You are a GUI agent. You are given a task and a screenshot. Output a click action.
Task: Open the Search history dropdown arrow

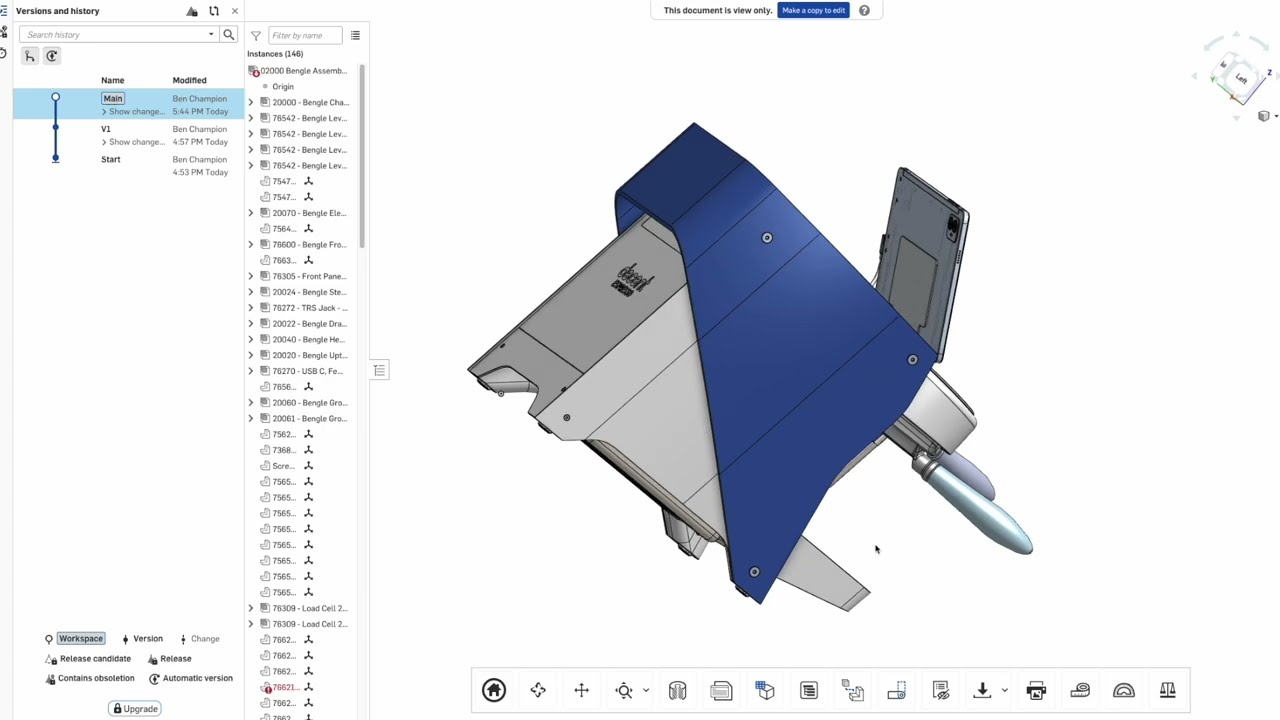coord(211,35)
